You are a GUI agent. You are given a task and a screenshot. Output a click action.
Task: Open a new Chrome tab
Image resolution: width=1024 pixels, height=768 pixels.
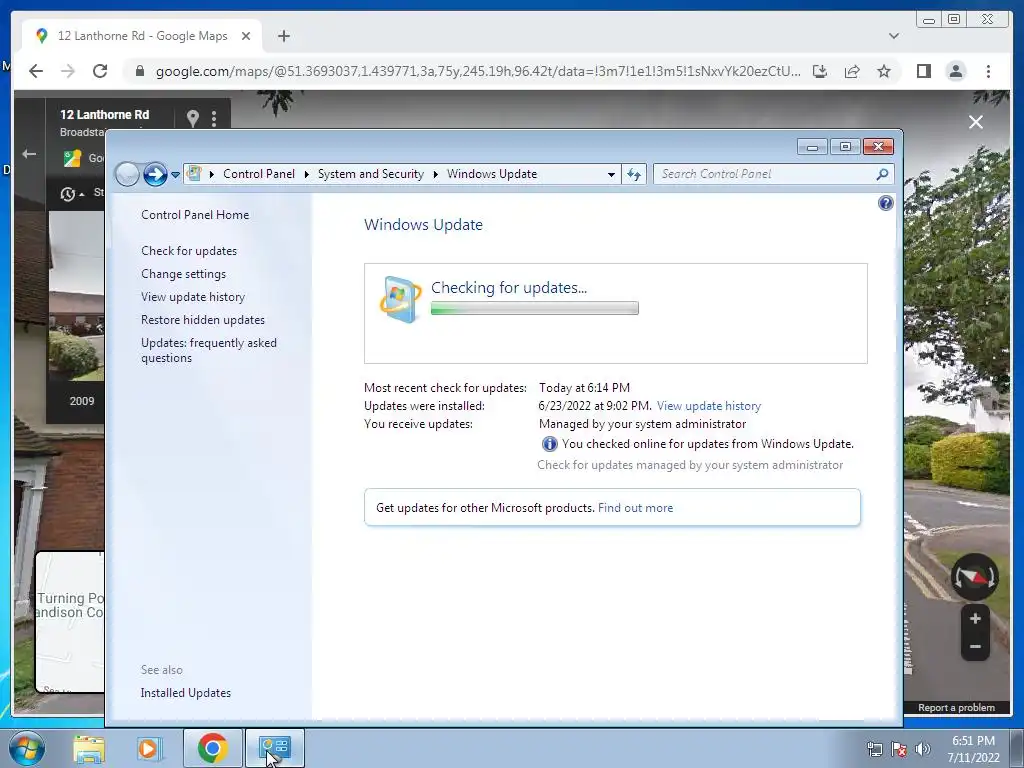click(x=283, y=36)
